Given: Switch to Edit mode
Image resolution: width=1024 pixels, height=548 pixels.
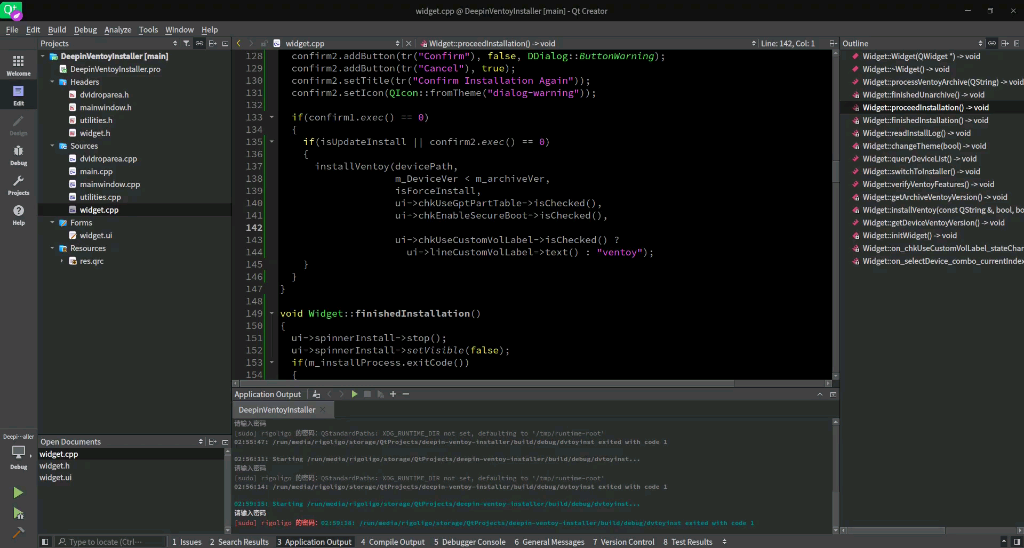Looking at the screenshot, I should pyautogui.click(x=18, y=95).
